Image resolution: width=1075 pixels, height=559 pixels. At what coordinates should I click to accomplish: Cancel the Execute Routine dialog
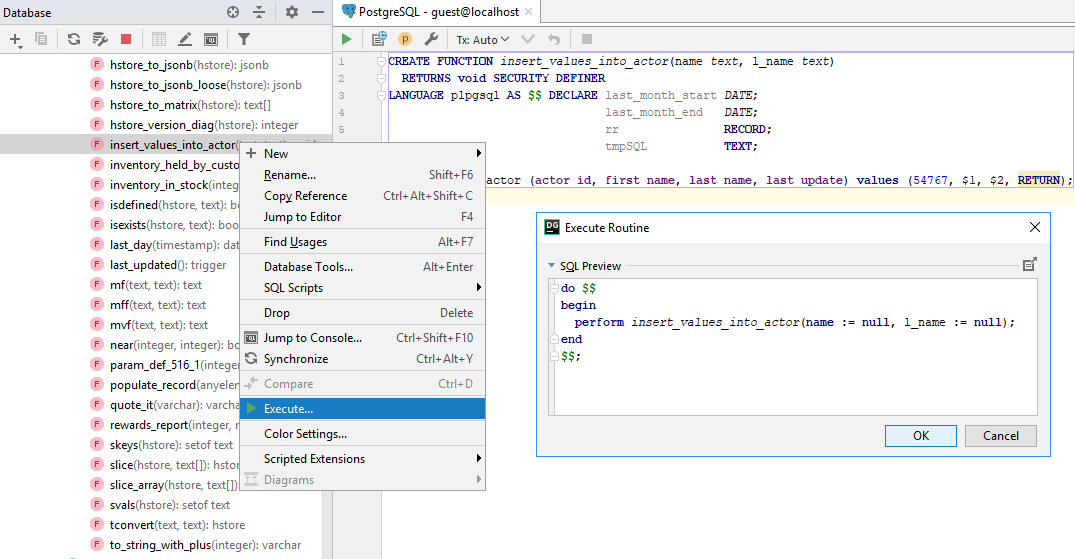pyautogui.click(x=1000, y=436)
